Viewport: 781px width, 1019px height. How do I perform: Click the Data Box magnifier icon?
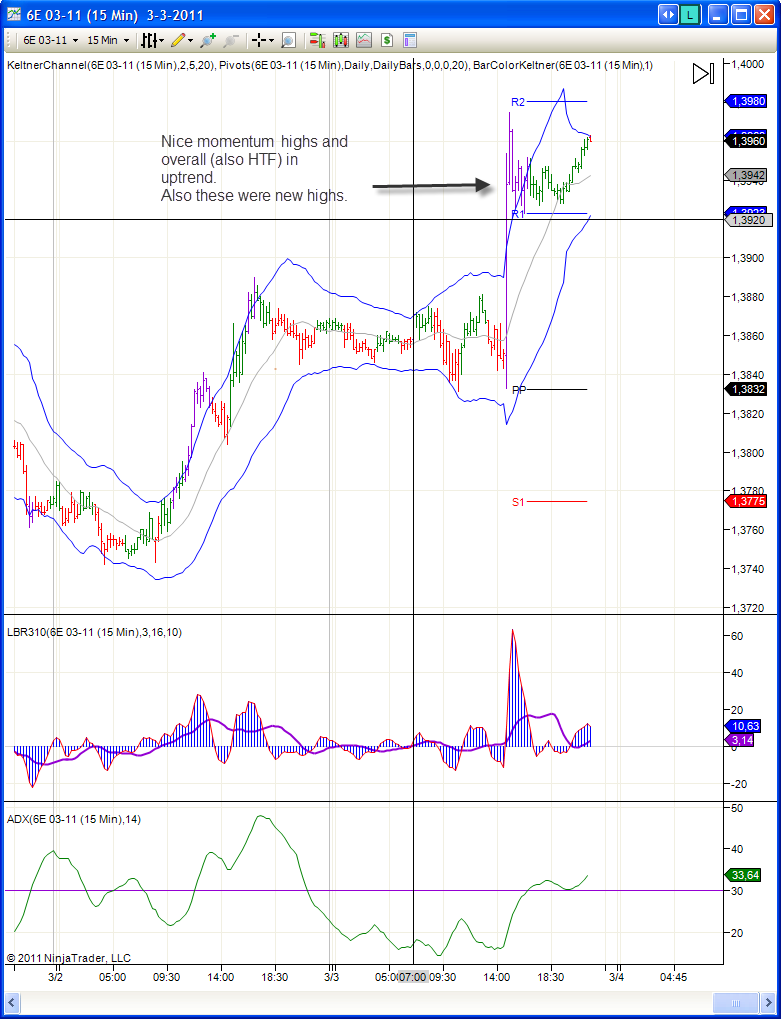pyautogui.click(x=288, y=40)
